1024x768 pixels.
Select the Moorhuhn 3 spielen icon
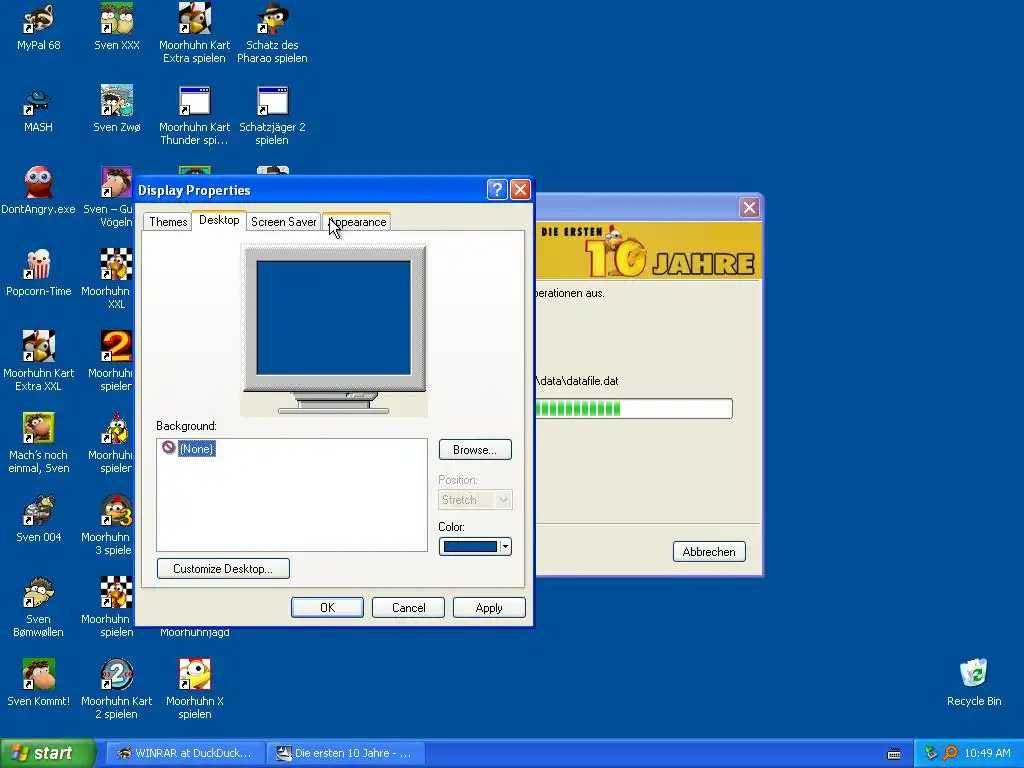[116, 525]
